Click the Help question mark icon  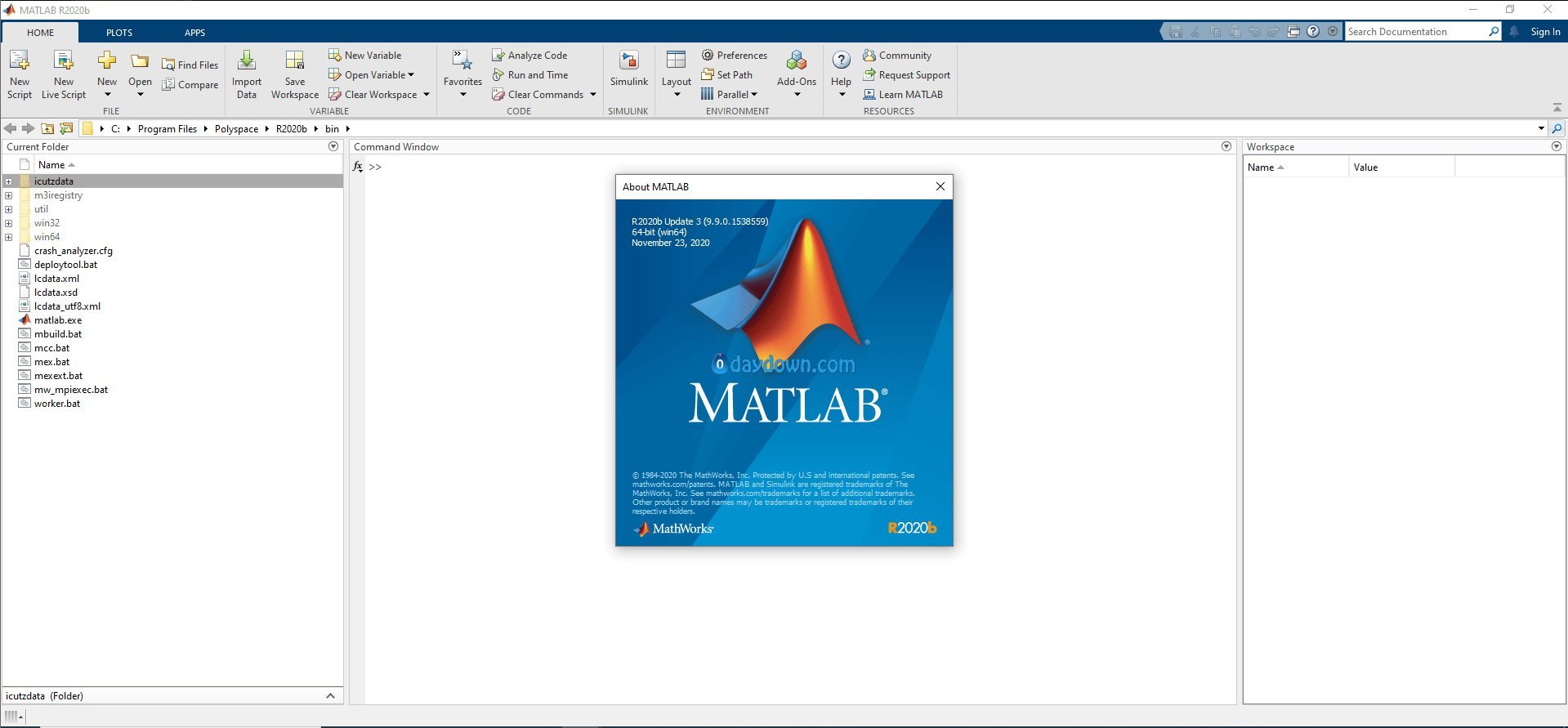pos(841,60)
